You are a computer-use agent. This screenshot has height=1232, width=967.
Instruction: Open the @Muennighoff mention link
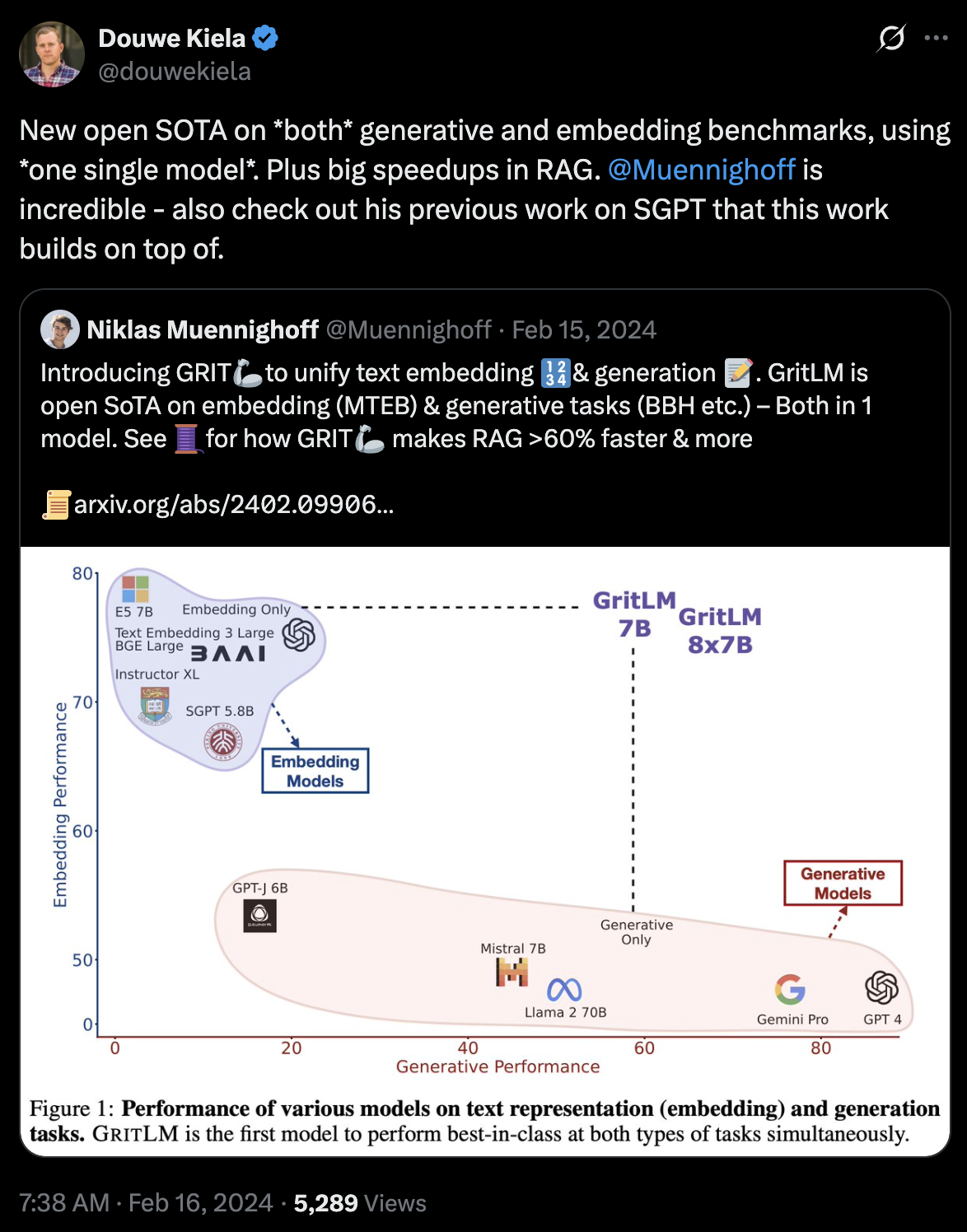(702, 170)
